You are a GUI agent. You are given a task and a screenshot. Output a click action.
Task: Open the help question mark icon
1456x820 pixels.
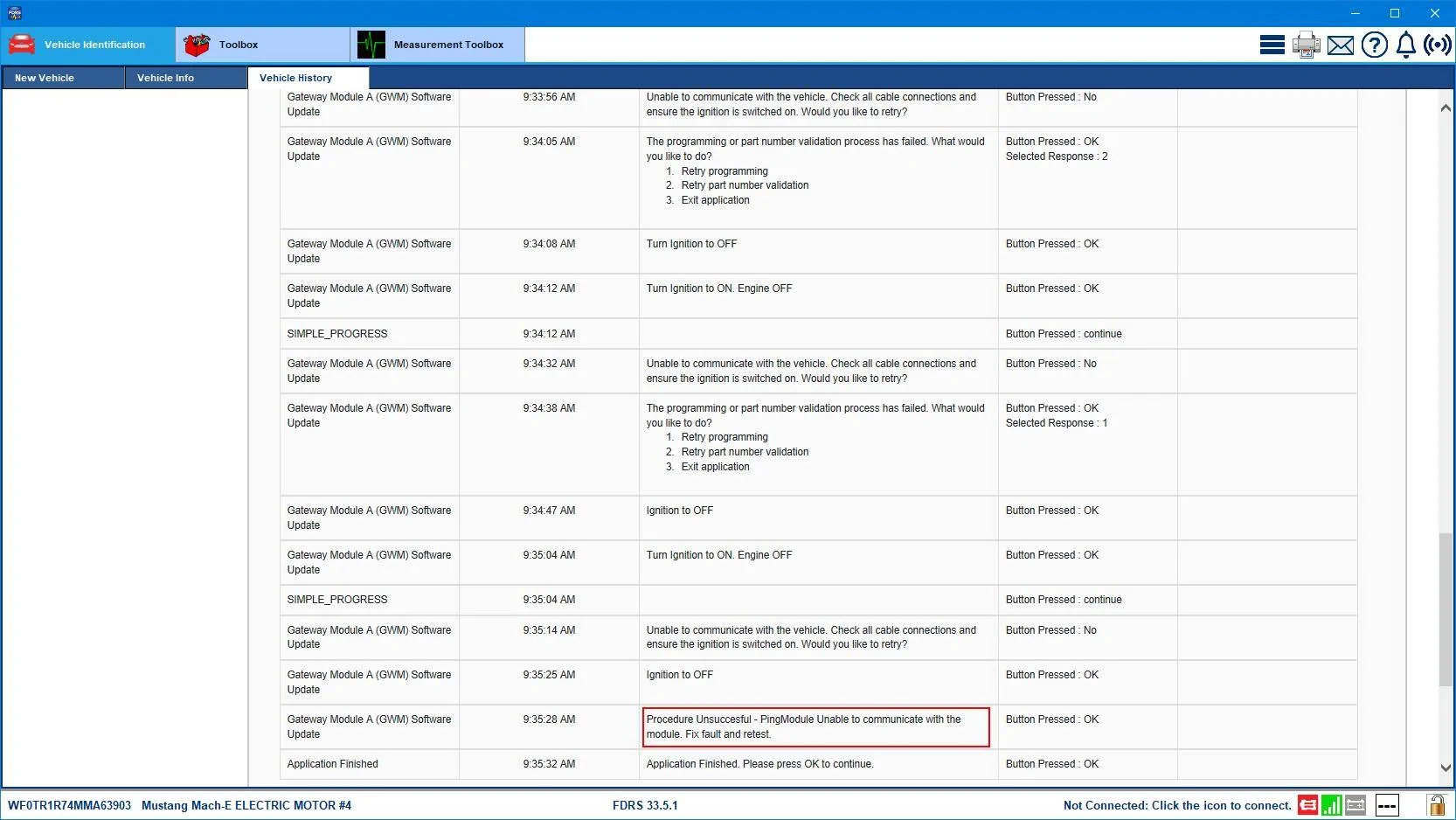(x=1375, y=45)
